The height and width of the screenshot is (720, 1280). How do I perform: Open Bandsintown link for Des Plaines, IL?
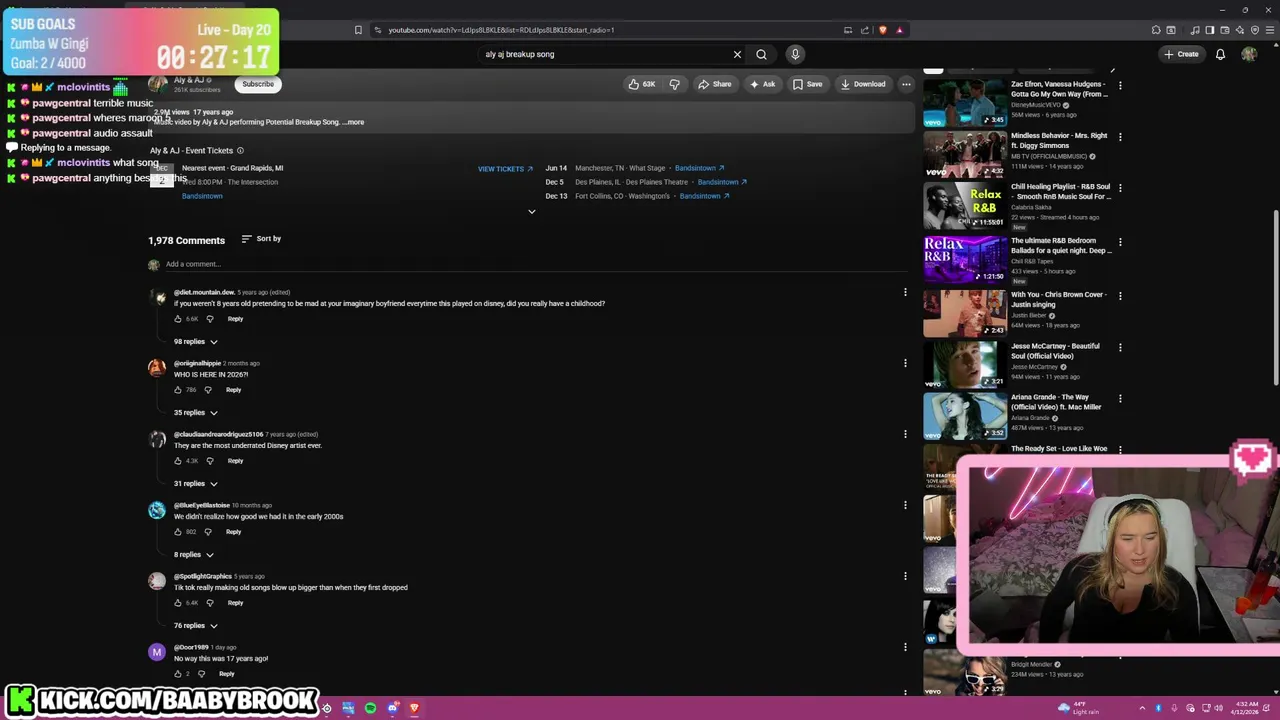(722, 182)
